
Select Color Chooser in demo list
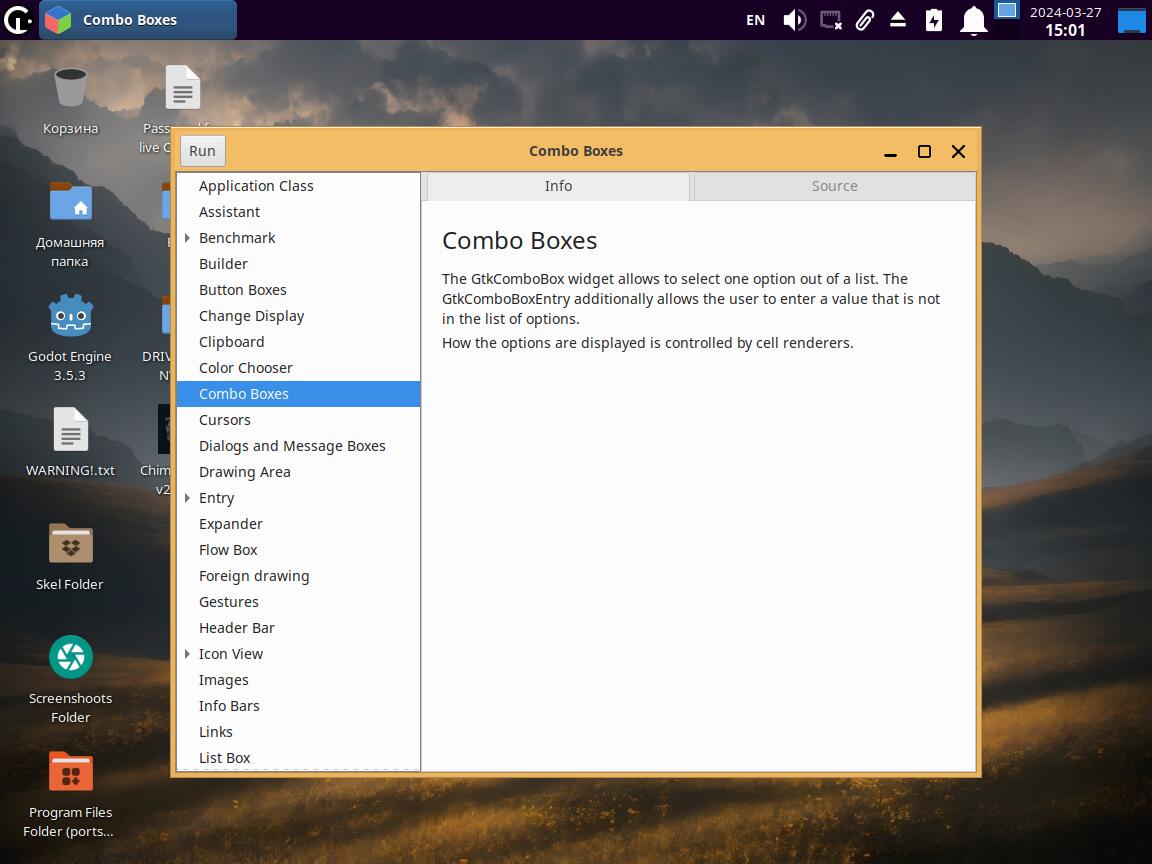[246, 368]
